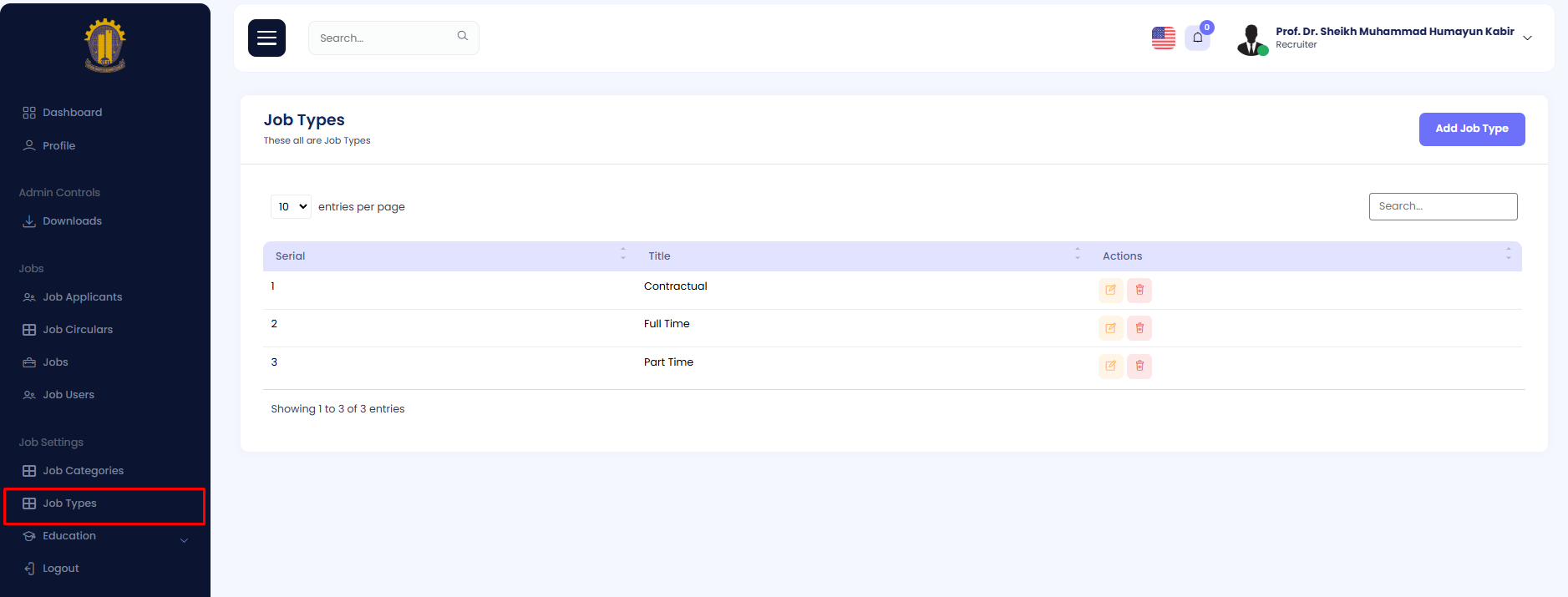This screenshot has height=597, width=1568.
Task: Focus the table search input field
Action: (x=1443, y=206)
